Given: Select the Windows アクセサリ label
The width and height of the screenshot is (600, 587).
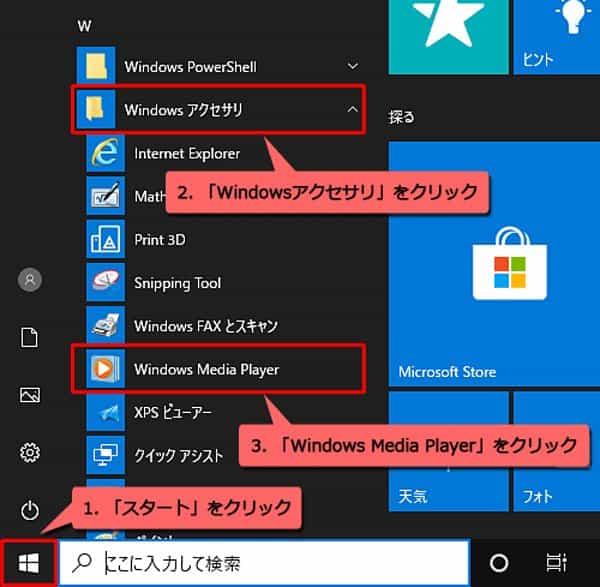Looking at the screenshot, I should [184, 110].
